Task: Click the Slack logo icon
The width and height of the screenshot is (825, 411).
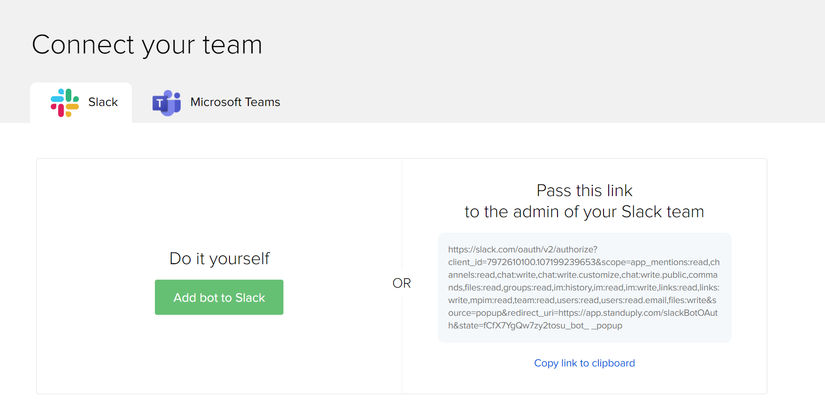Action: pos(65,103)
